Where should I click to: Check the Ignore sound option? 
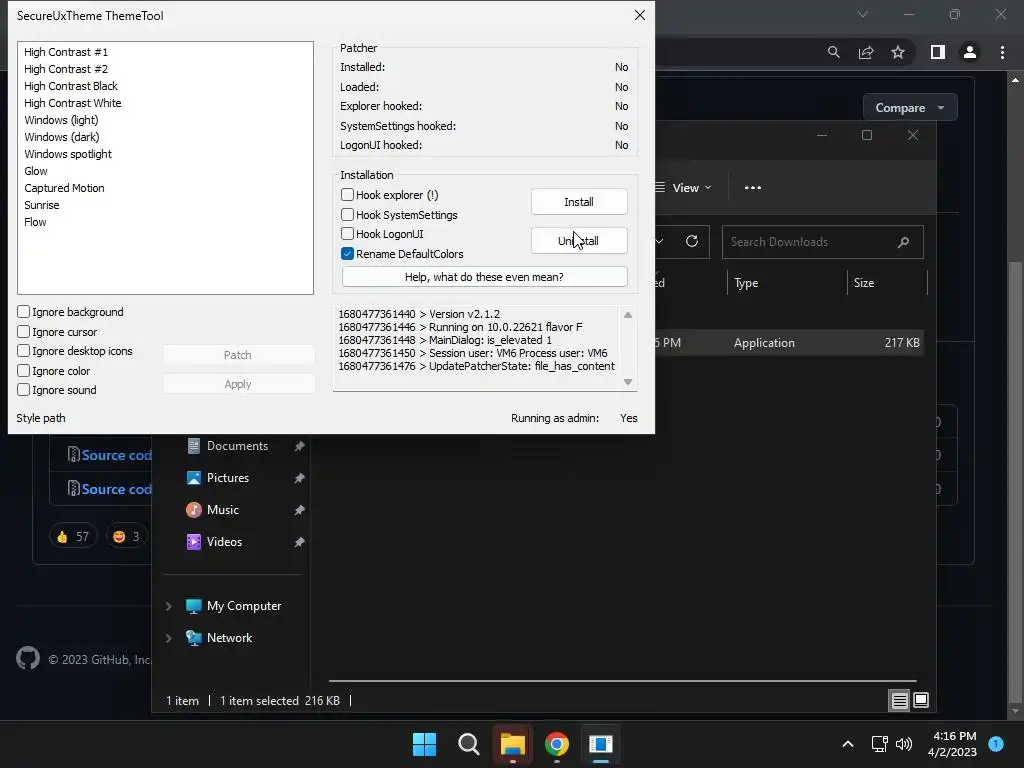pos(24,390)
